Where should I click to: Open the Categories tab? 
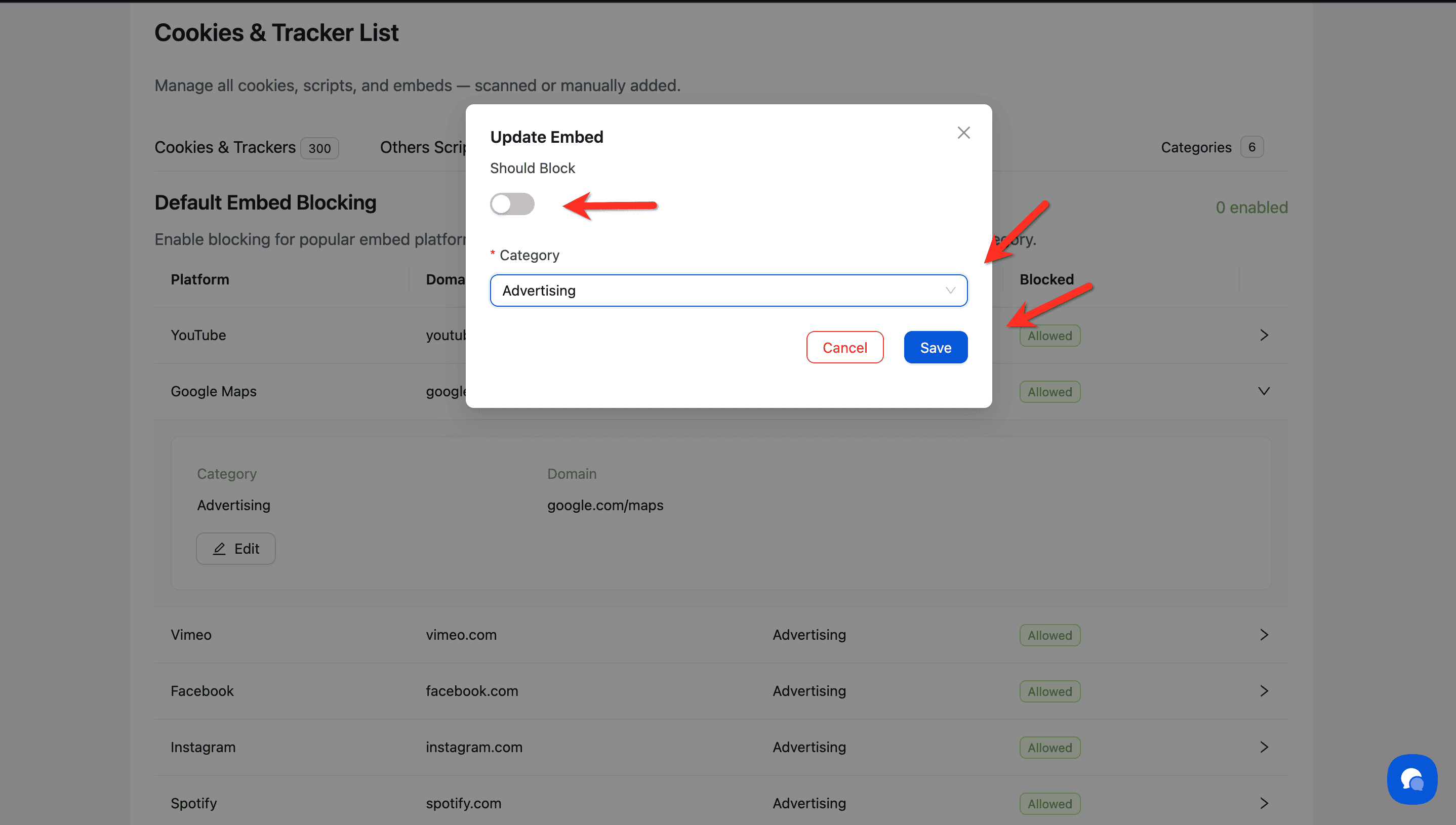pyautogui.click(x=1196, y=147)
